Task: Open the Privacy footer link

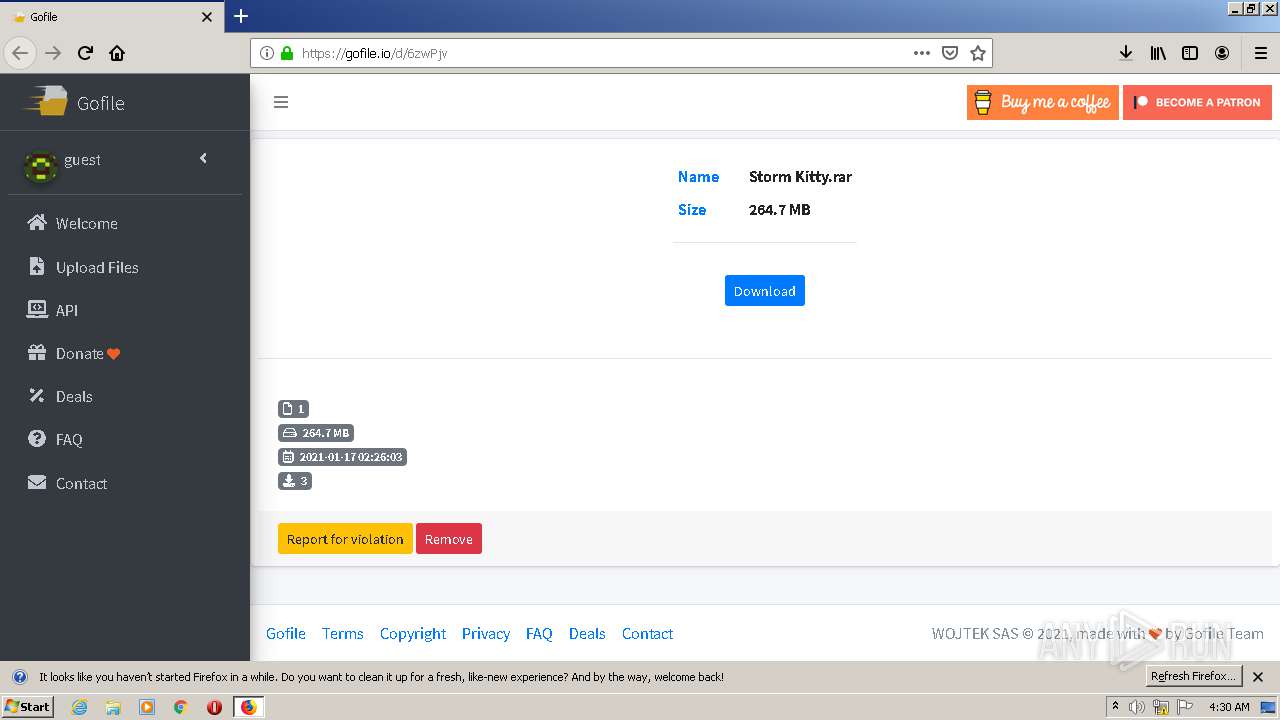Action: tap(486, 634)
